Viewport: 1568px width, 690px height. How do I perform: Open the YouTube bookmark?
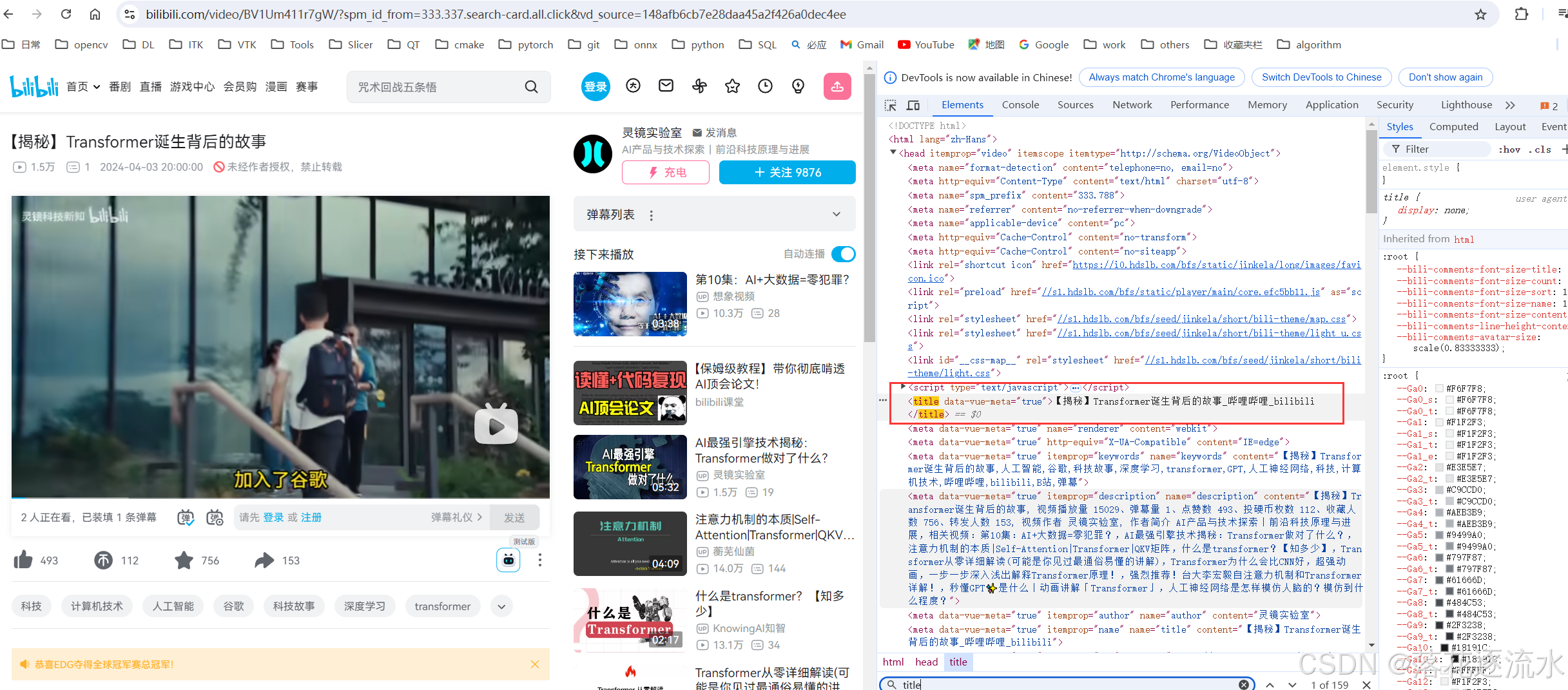pos(925,44)
